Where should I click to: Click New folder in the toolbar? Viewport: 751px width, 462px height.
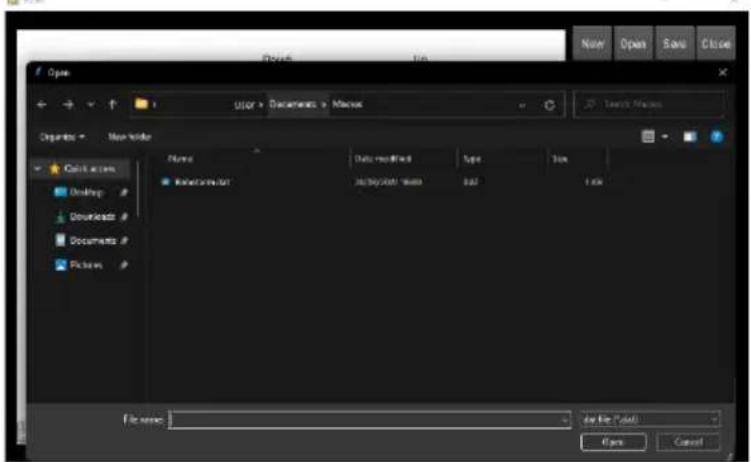tap(129, 135)
